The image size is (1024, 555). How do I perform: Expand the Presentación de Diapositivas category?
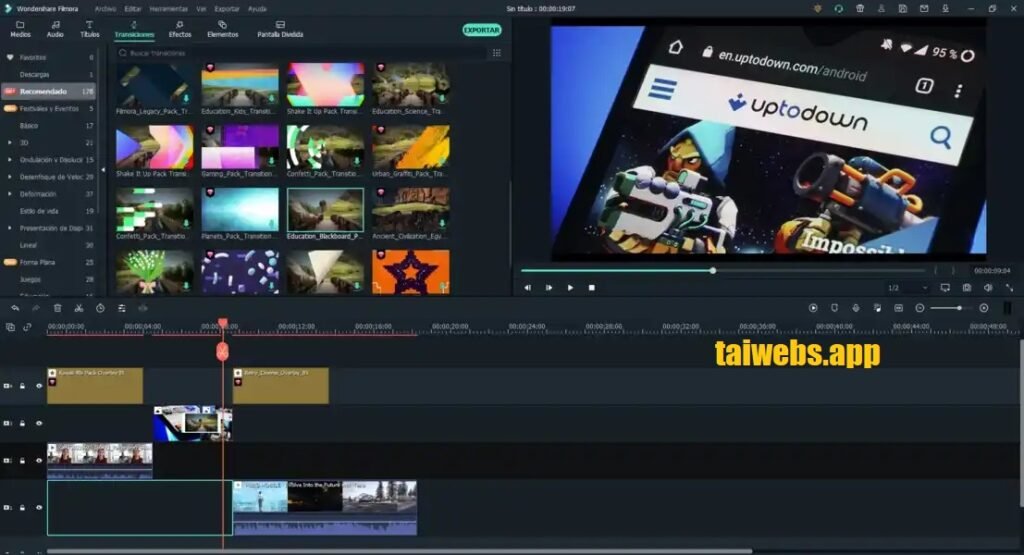[9, 228]
